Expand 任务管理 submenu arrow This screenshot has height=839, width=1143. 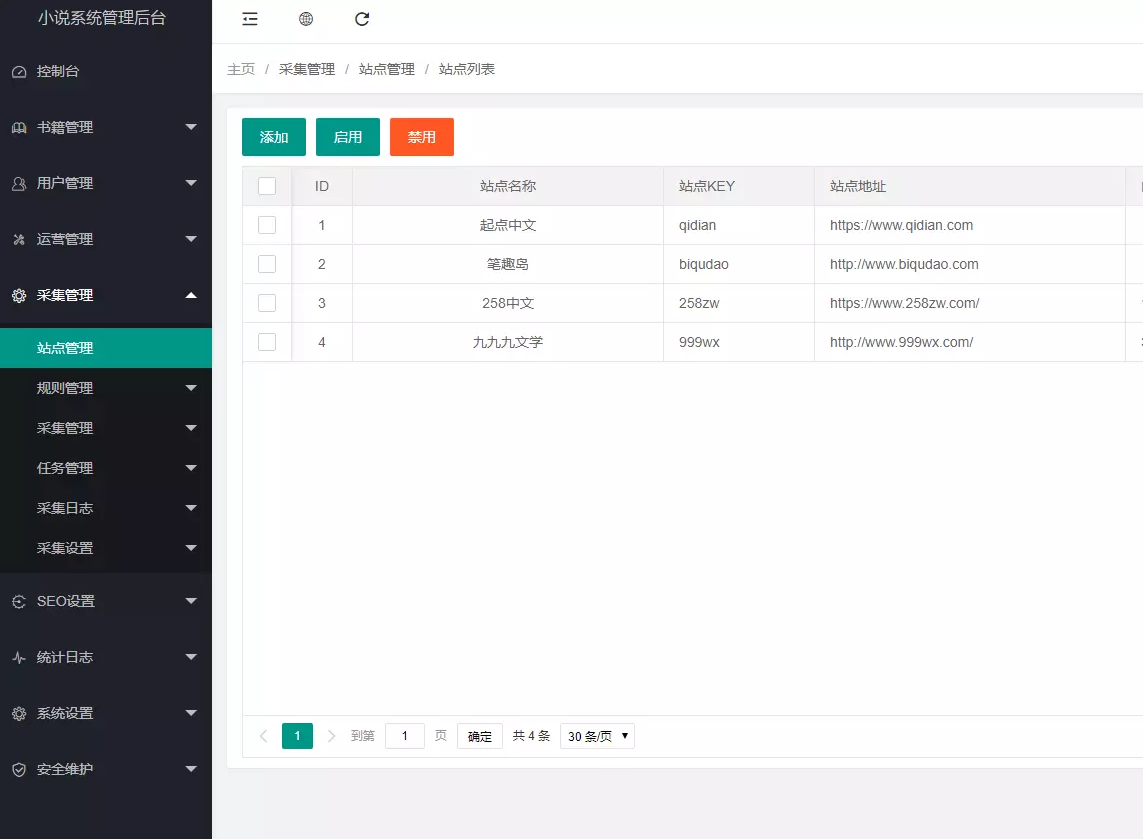tap(191, 468)
